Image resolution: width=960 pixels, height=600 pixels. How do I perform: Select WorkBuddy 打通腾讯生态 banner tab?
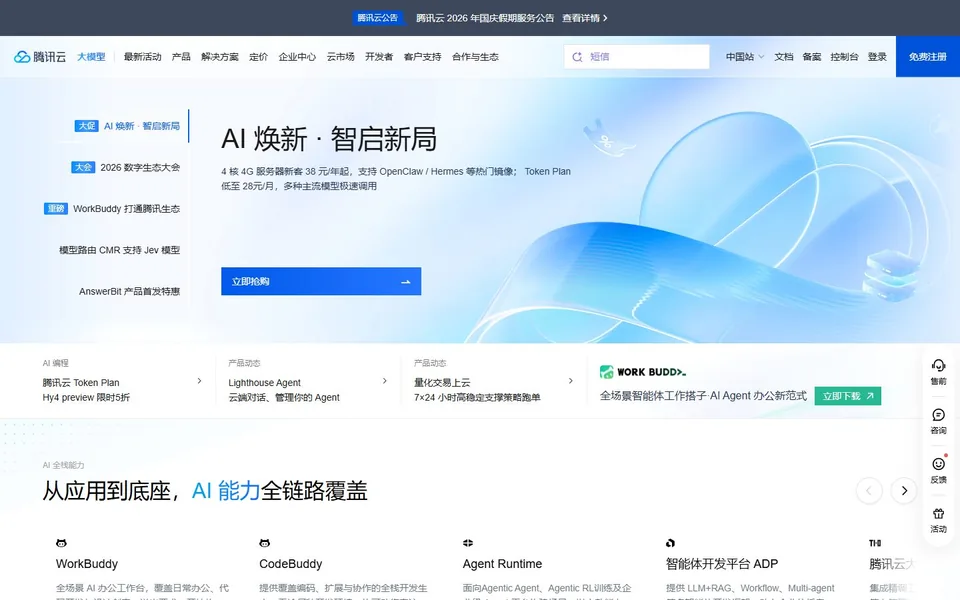pyautogui.click(x=112, y=209)
